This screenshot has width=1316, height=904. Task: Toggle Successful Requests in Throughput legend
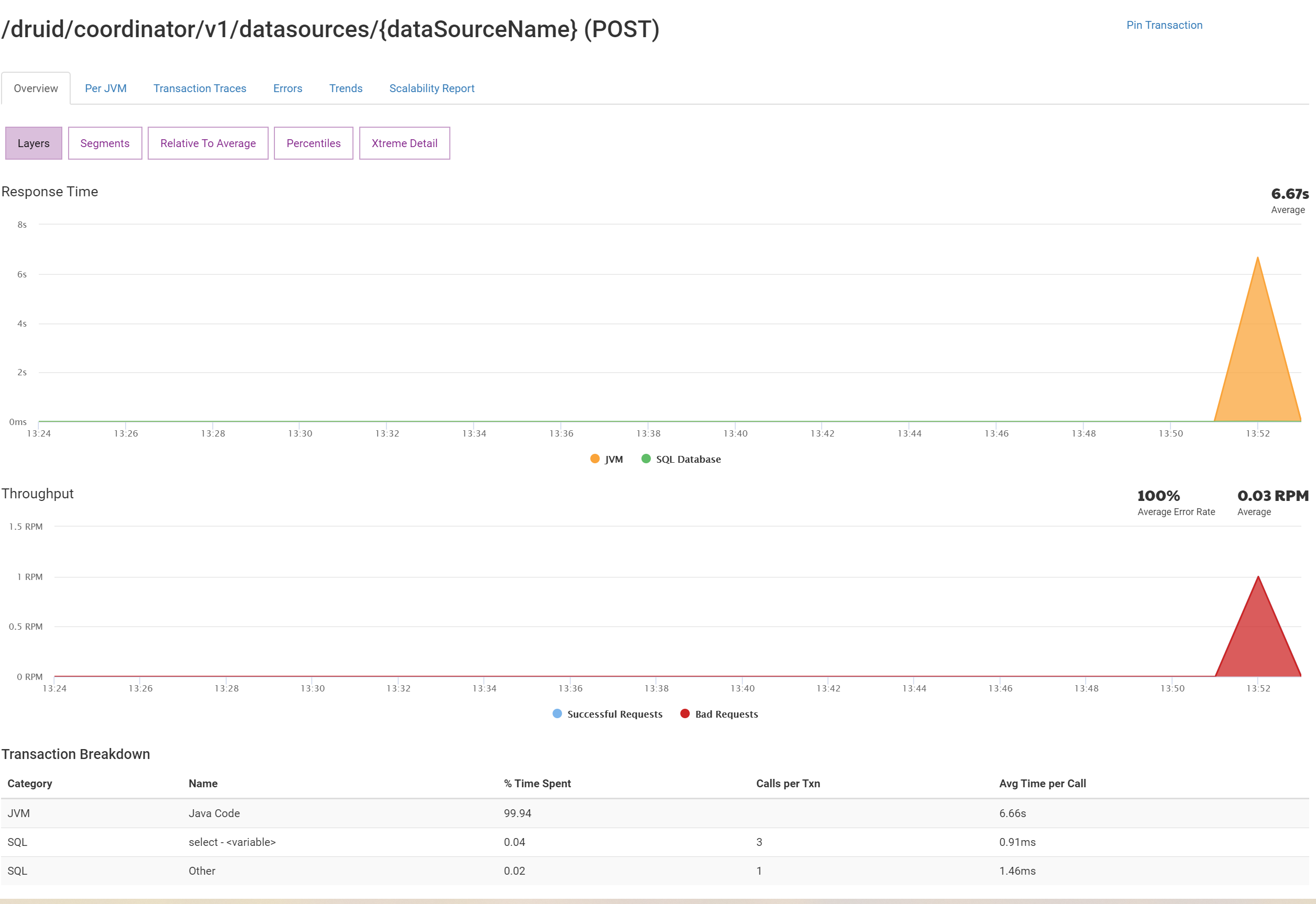608,713
